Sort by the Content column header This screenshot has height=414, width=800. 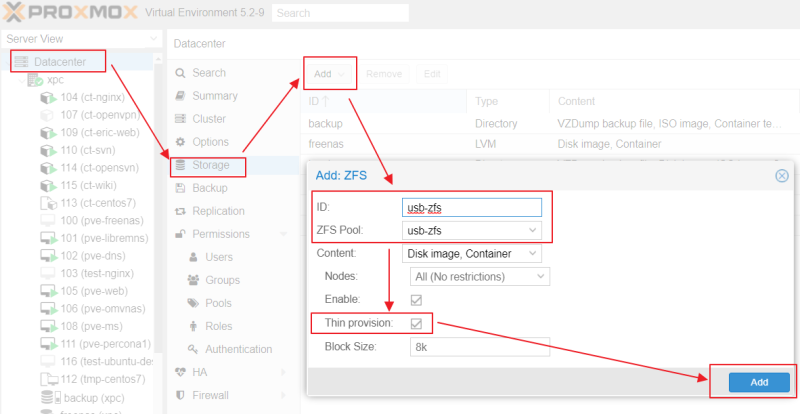point(674,102)
